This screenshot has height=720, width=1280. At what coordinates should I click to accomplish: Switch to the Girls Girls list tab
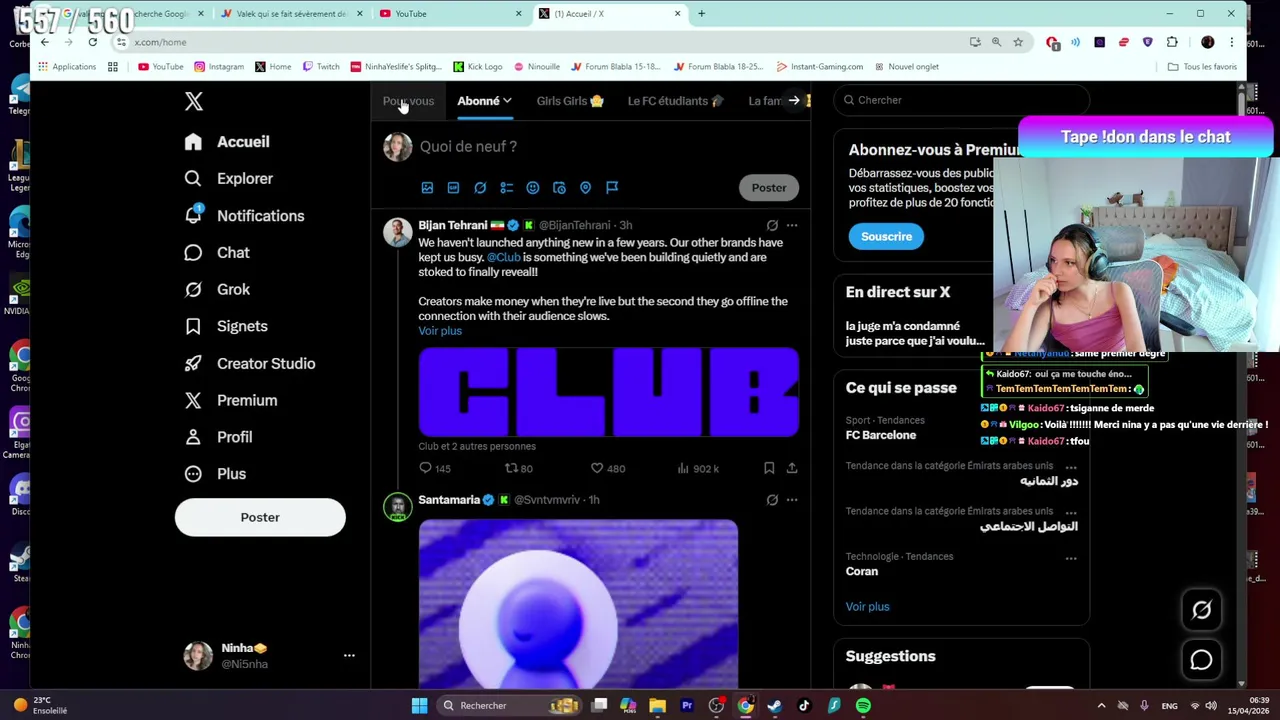(x=570, y=101)
